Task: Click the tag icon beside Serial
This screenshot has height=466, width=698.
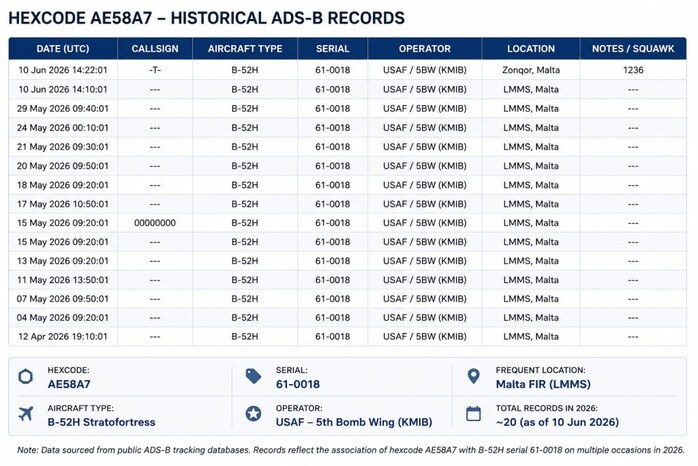Action: (253, 376)
